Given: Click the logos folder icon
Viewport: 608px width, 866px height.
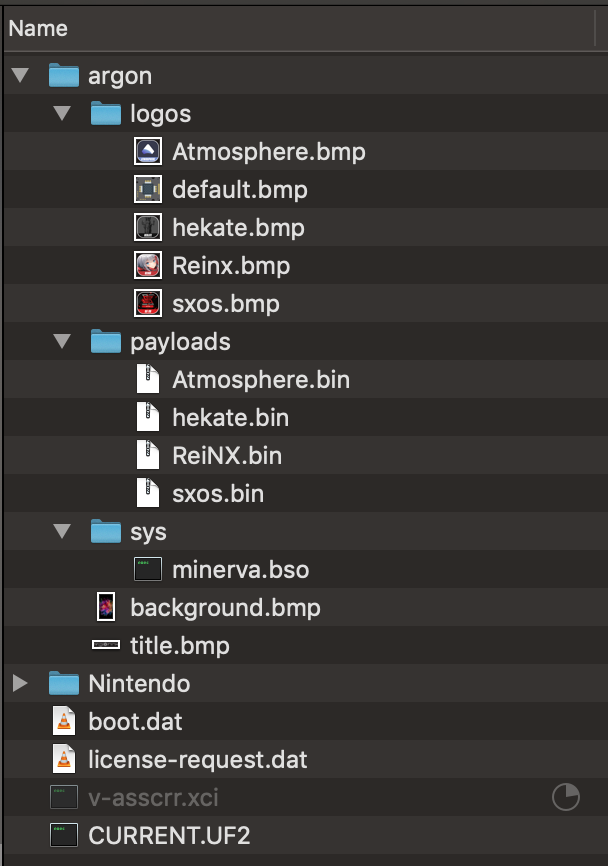Looking at the screenshot, I should [106, 113].
